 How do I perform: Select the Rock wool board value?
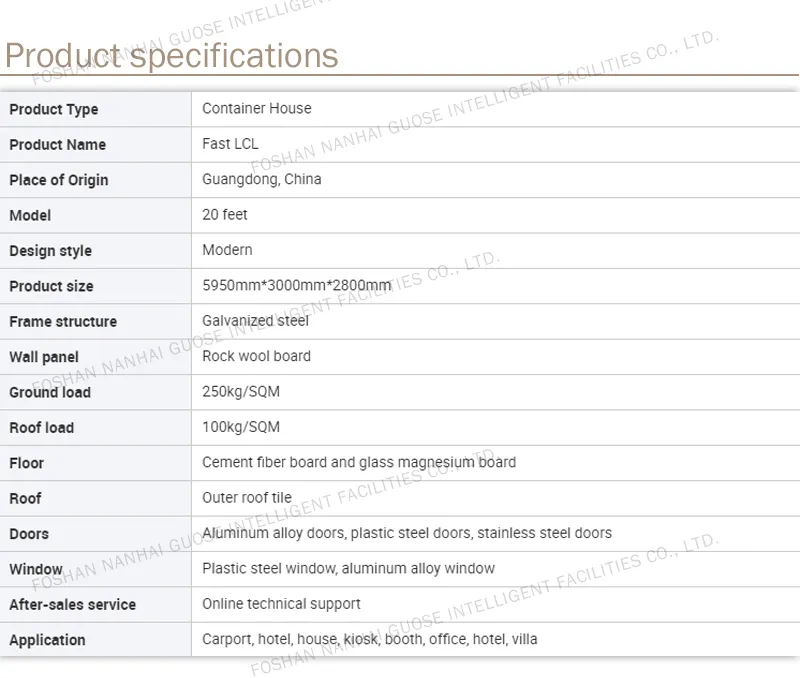click(x=256, y=356)
